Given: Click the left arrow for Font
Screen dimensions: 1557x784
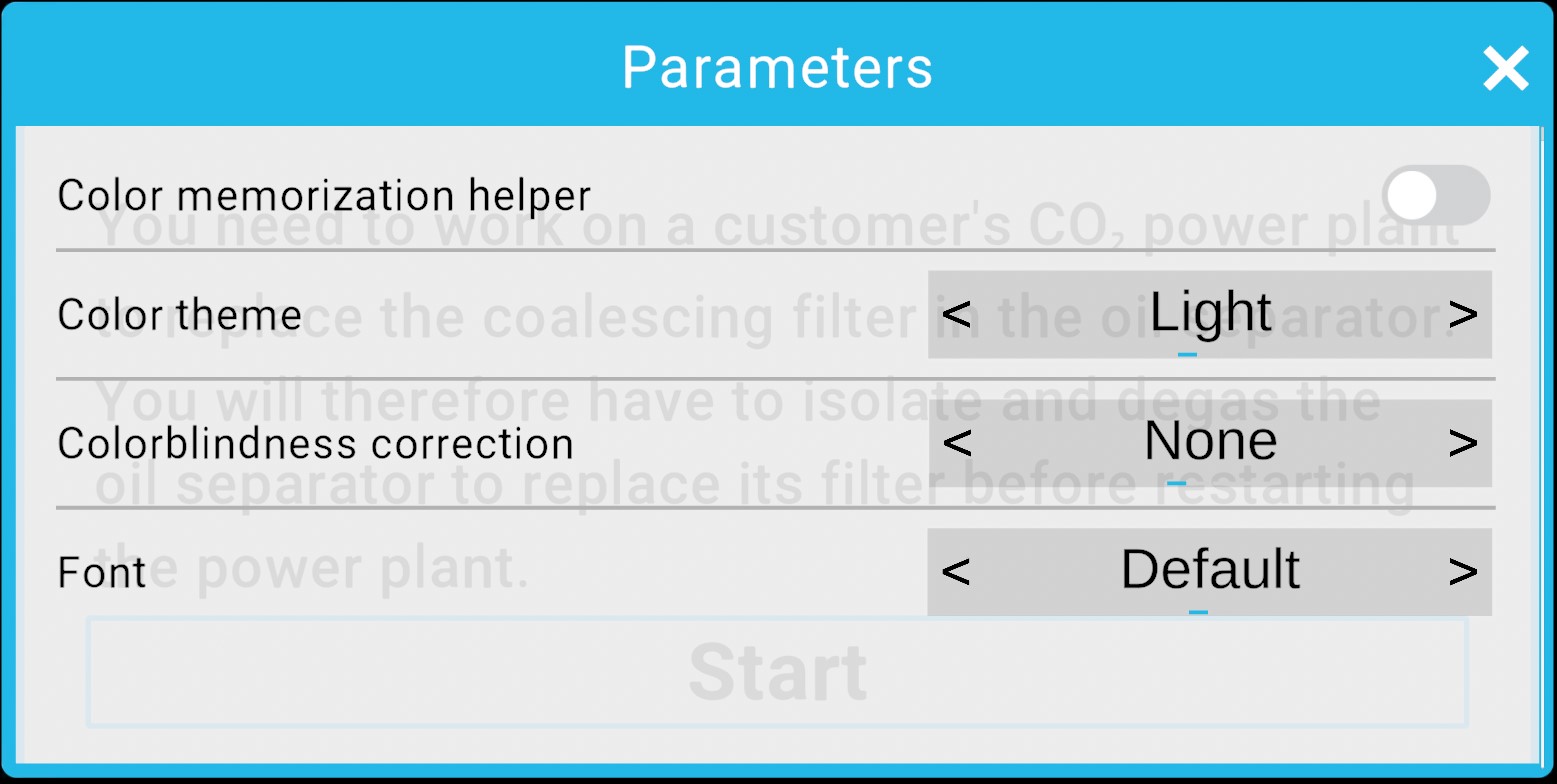Looking at the screenshot, I should (956, 571).
